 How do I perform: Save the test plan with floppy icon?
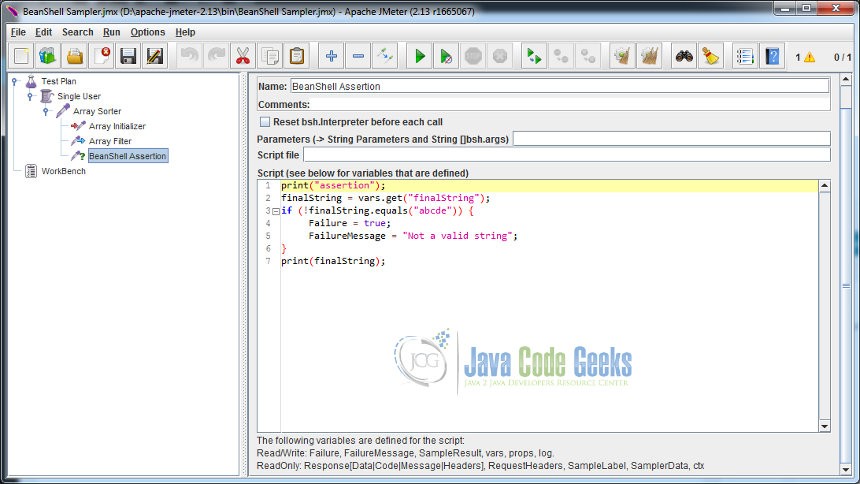(128, 56)
